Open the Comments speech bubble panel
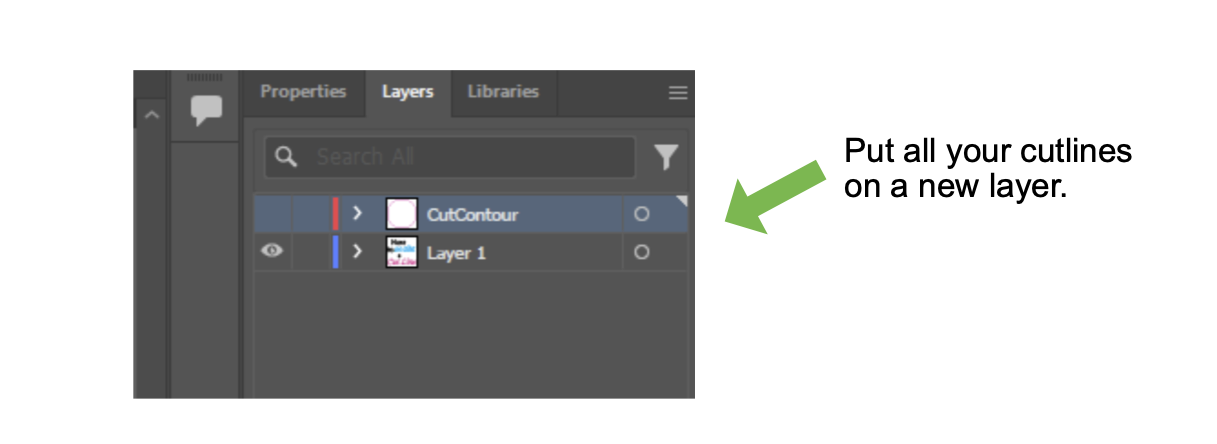The height and width of the screenshot is (444, 1217). tap(207, 109)
